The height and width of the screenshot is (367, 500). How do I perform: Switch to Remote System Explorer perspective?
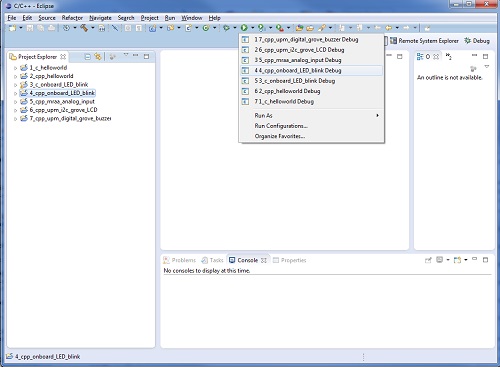(x=424, y=41)
